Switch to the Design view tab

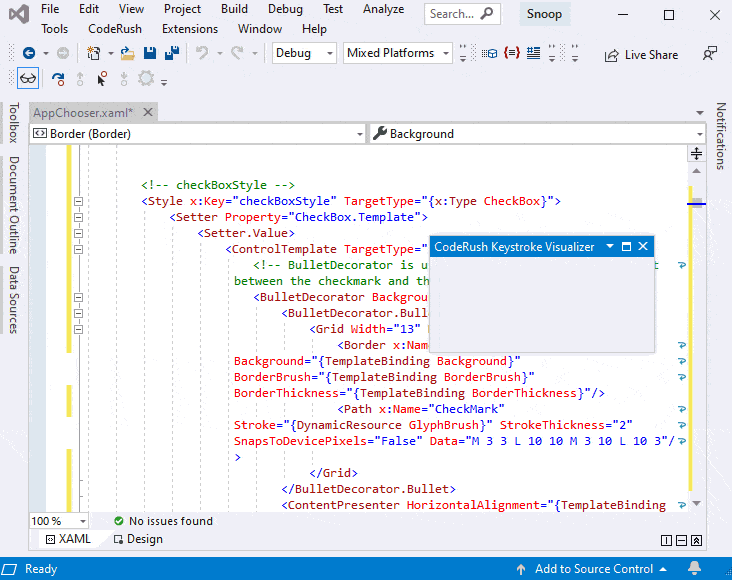(138, 539)
